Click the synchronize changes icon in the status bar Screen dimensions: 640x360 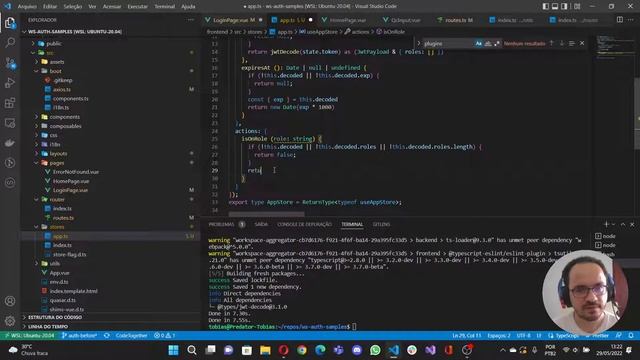pos(107,336)
